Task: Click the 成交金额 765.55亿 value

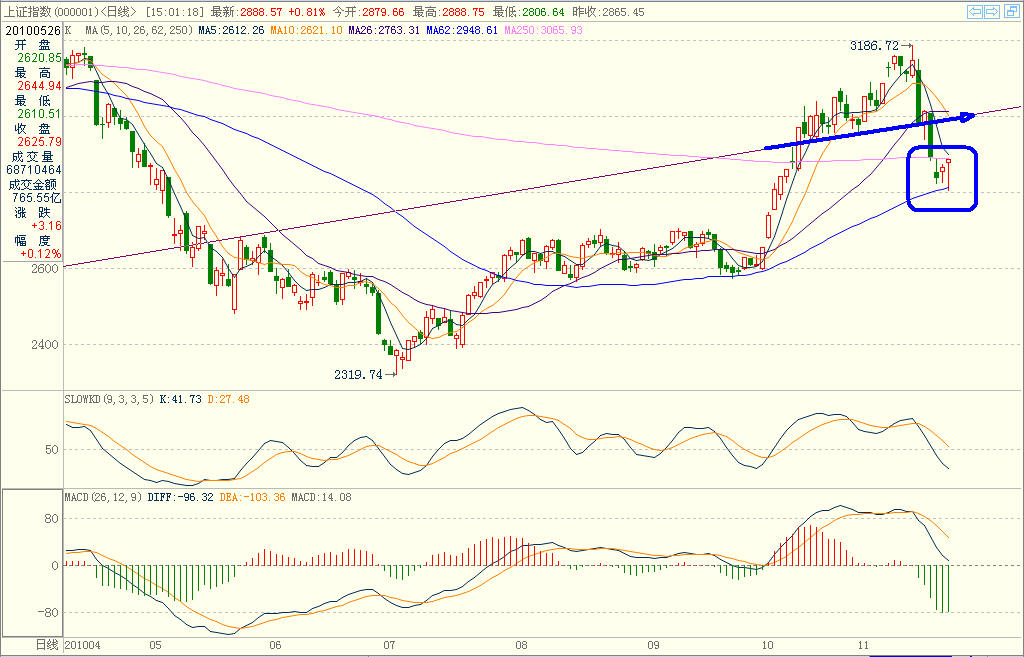Action: point(37,197)
